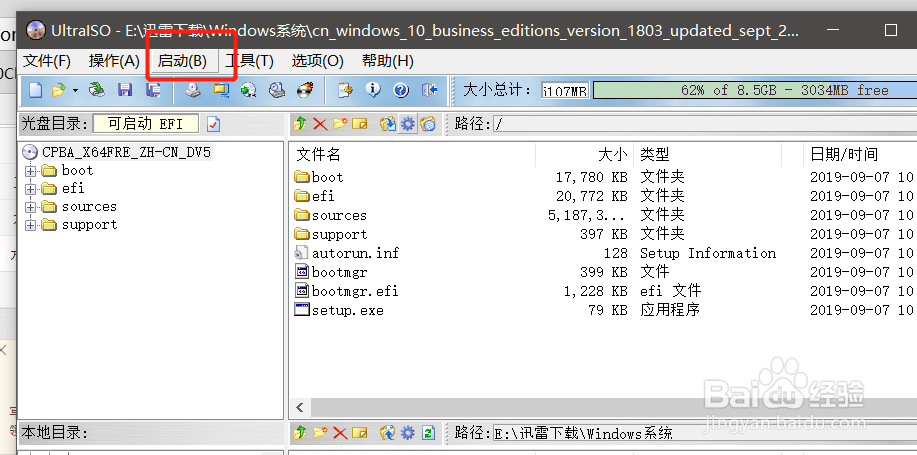Click the Info bubble toolbar icon
This screenshot has height=455, width=917.
[373, 90]
